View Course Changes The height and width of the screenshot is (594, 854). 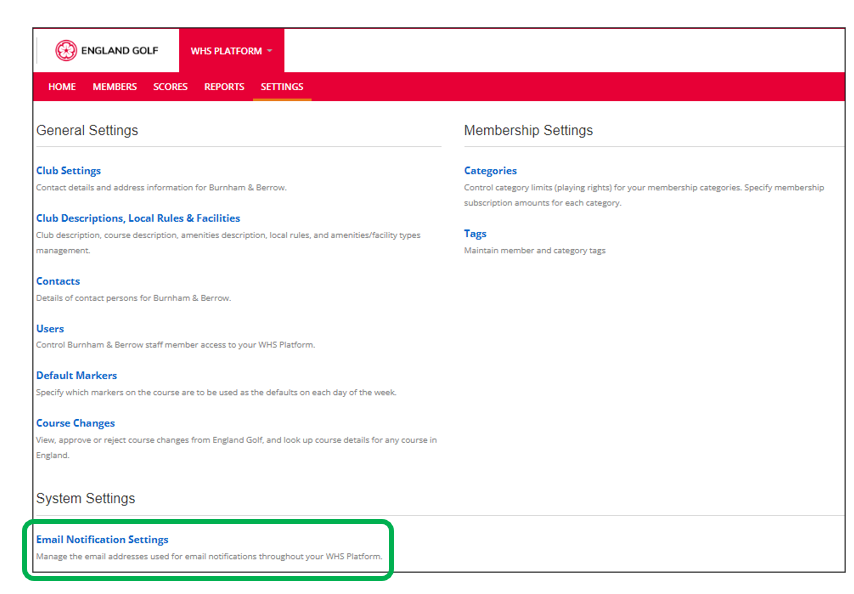(x=75, y=423)
